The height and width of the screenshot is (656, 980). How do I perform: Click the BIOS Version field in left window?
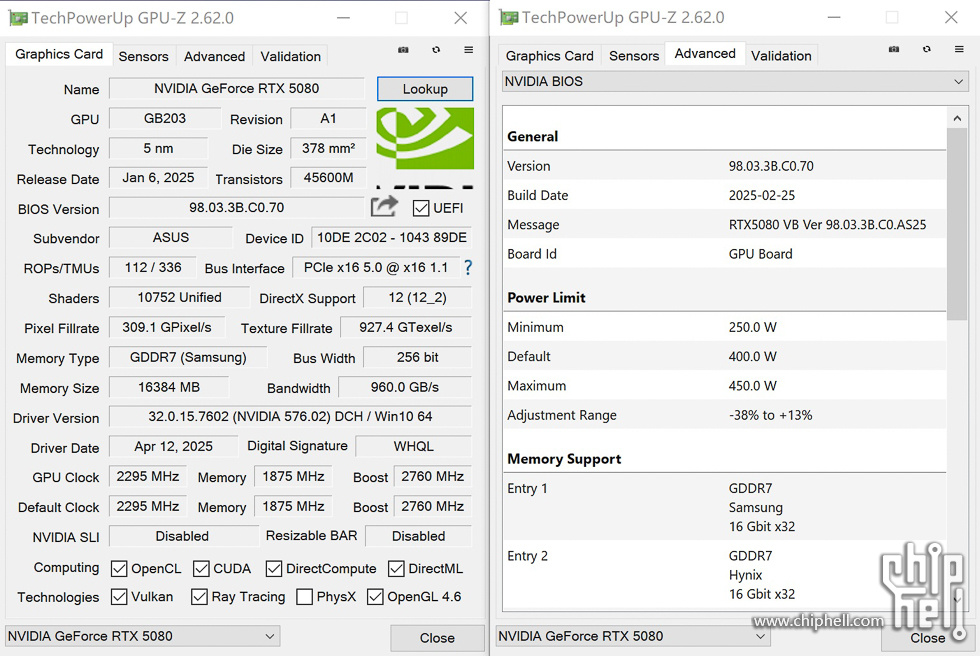click(237, 207)
